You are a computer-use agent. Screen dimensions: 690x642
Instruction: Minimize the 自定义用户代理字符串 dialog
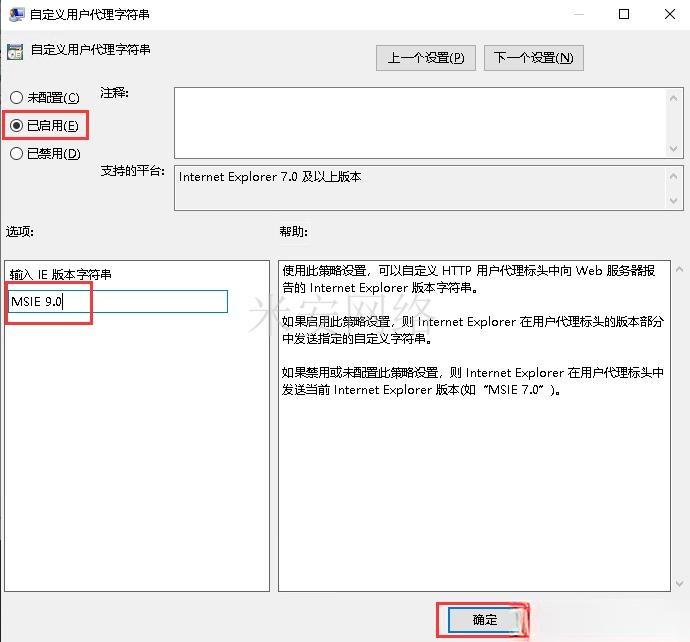click(579, 14)
